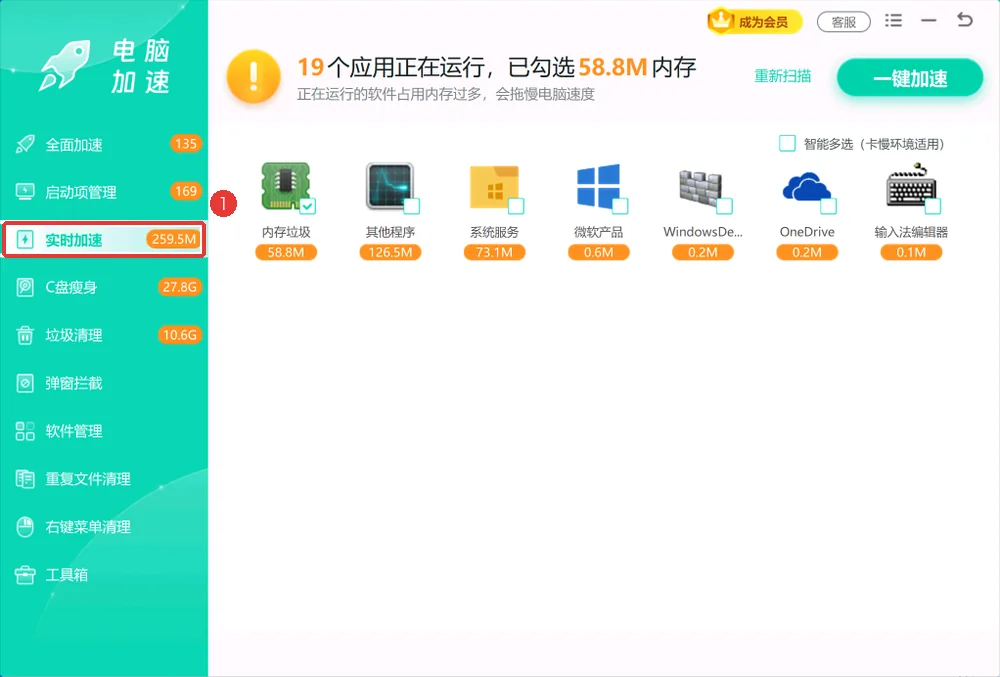Click the back arrow icon

coord(965,20)
